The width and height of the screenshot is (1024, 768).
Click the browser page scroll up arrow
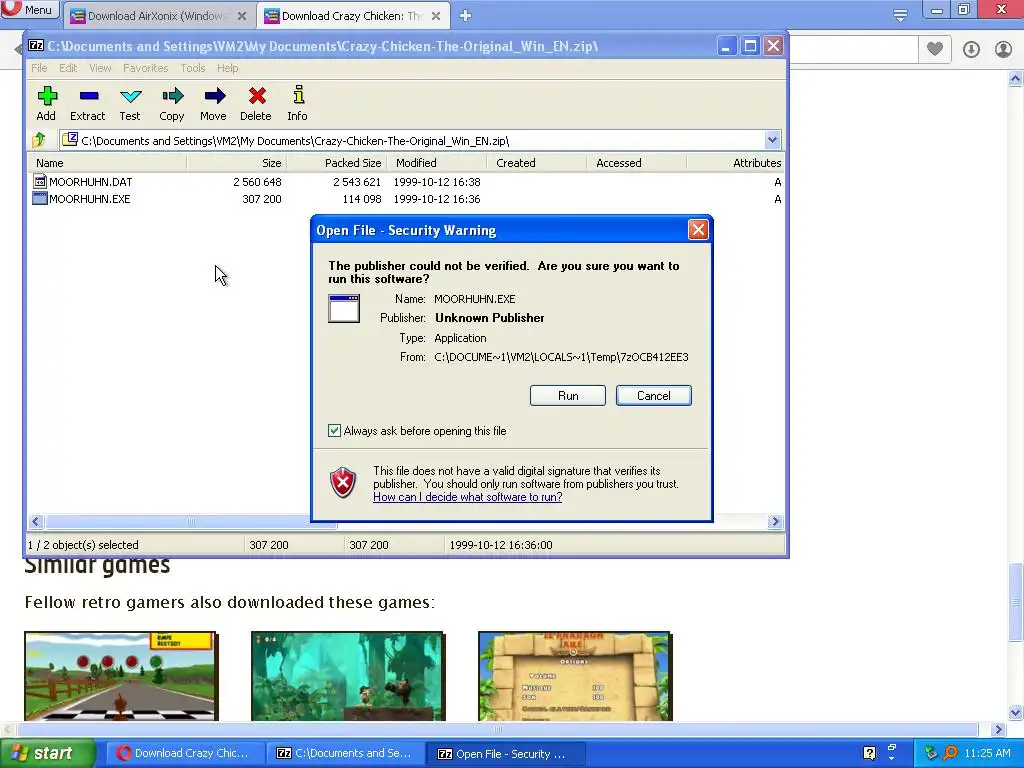tap(1015, 79)
